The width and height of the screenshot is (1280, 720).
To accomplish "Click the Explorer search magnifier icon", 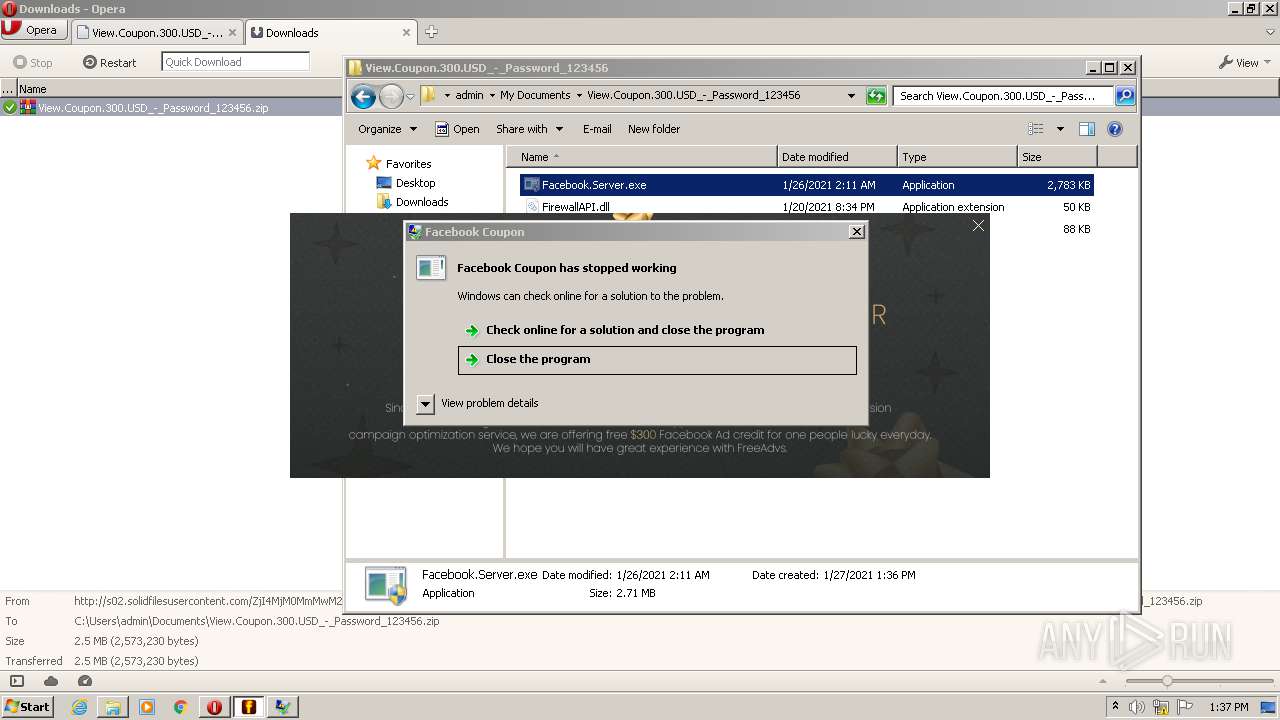I will [1125, 96].
